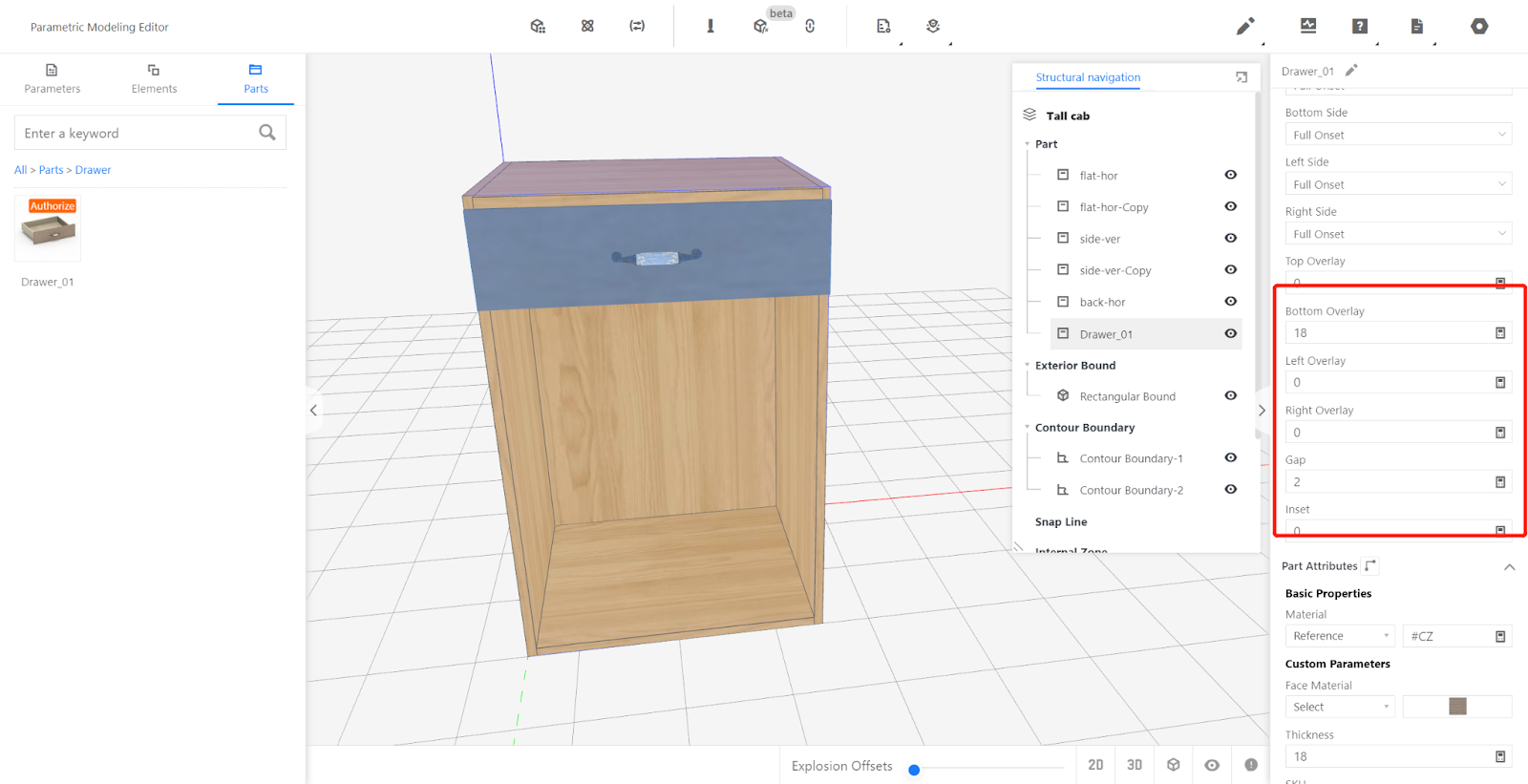Click the All breadcrumb link

[x=20, y=170]
